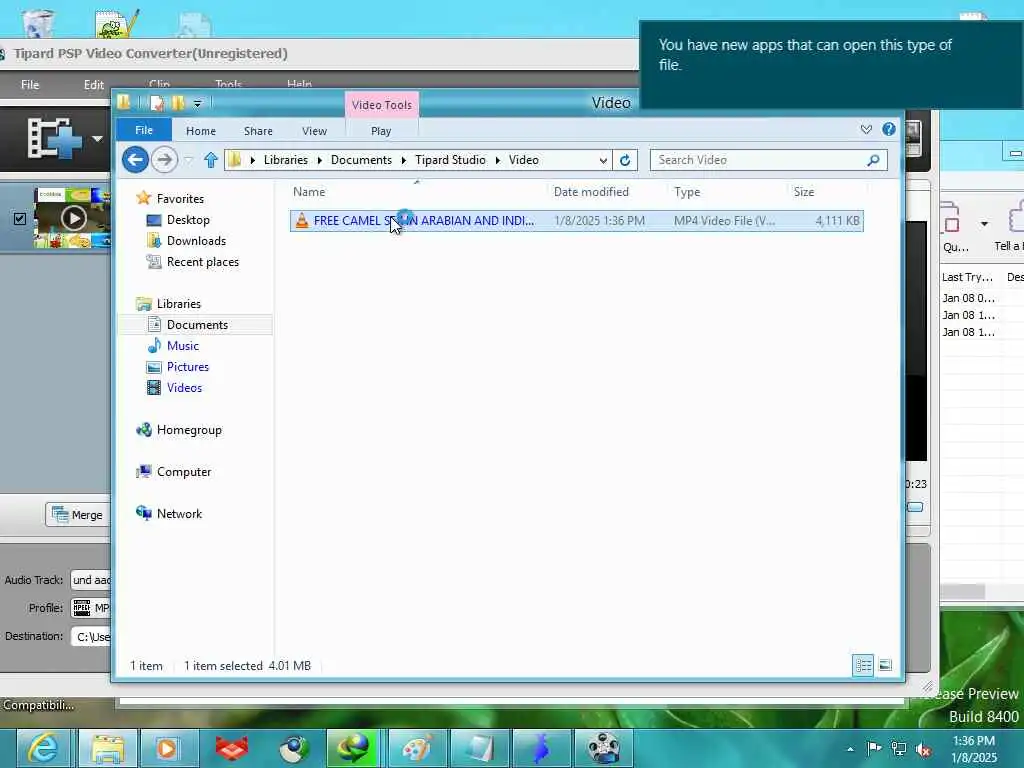This screenshot has height=768, width=1024.
Task: Sort by Type column header
Action: coord(687,192)
